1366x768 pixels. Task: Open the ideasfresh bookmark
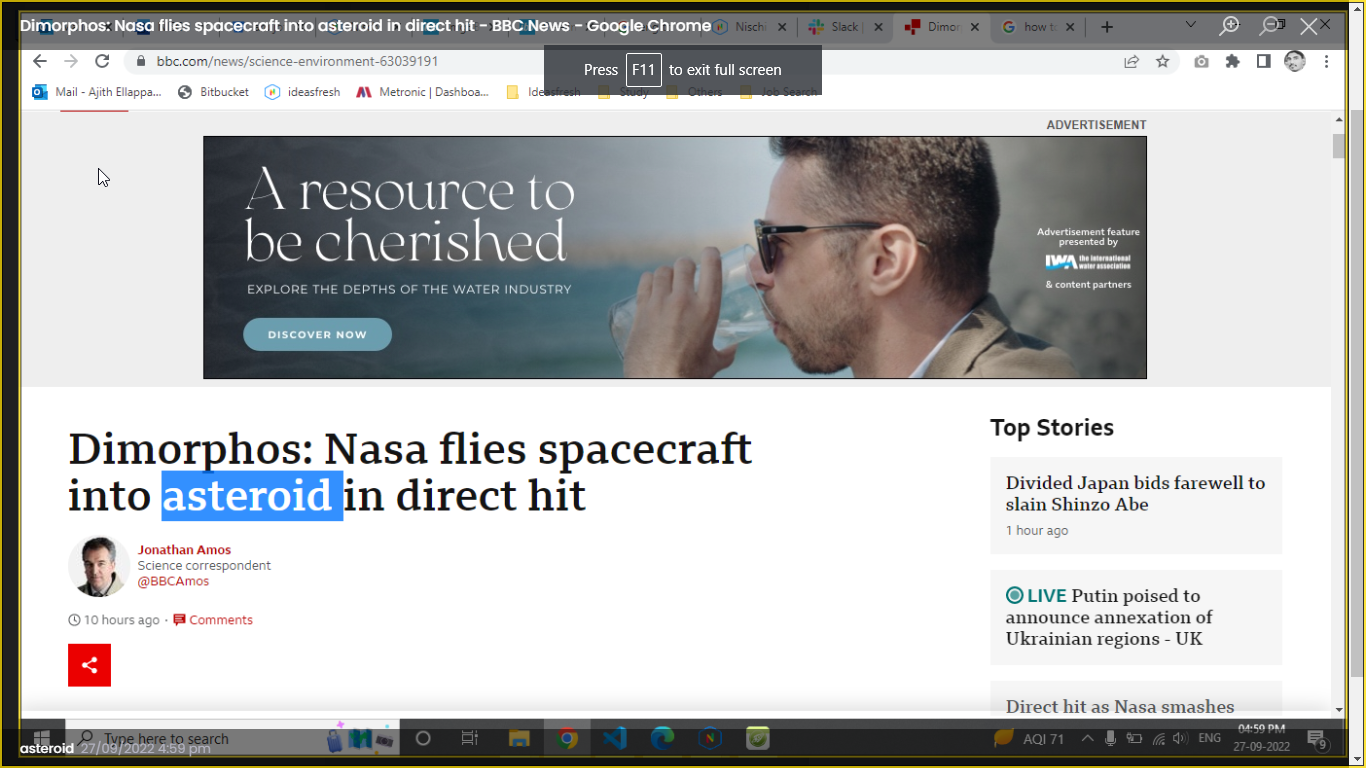[x=302, y=92]
